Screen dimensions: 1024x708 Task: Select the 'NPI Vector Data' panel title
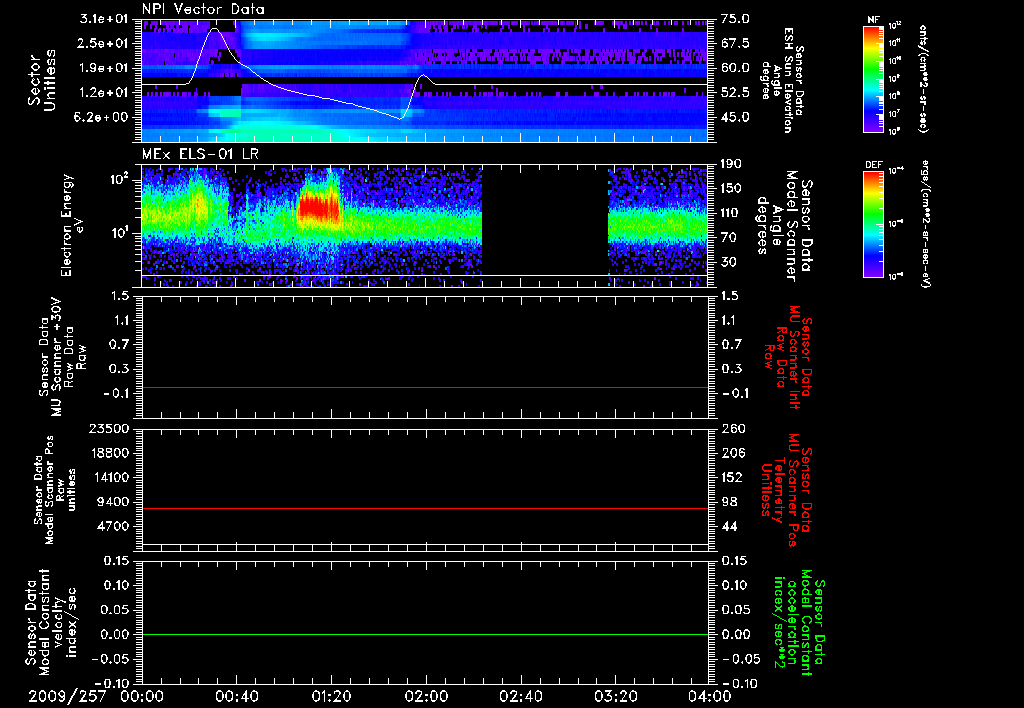tap(203, 9)
